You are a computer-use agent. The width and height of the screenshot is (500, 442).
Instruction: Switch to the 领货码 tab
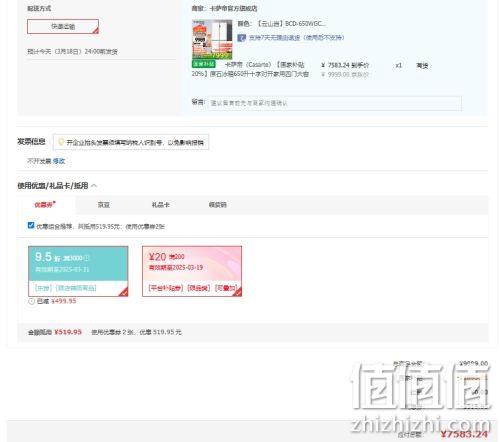pyautogui.click(x=218, y=205)
